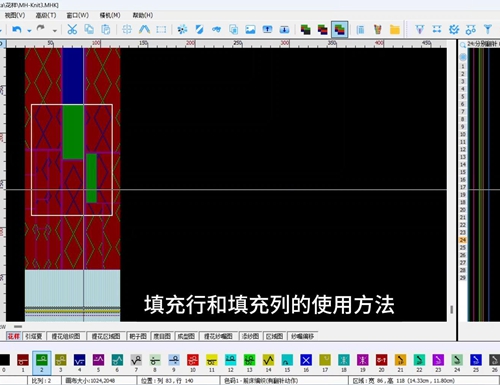Click the magnifier icon above row numbers
Image resolution: width=500 pixels, height=385 pixels.
463,45
